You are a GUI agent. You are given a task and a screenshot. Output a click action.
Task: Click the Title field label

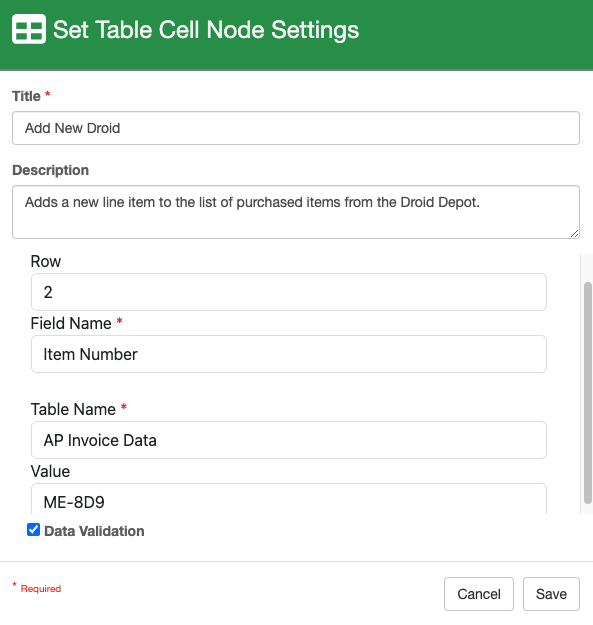point(26,96)
